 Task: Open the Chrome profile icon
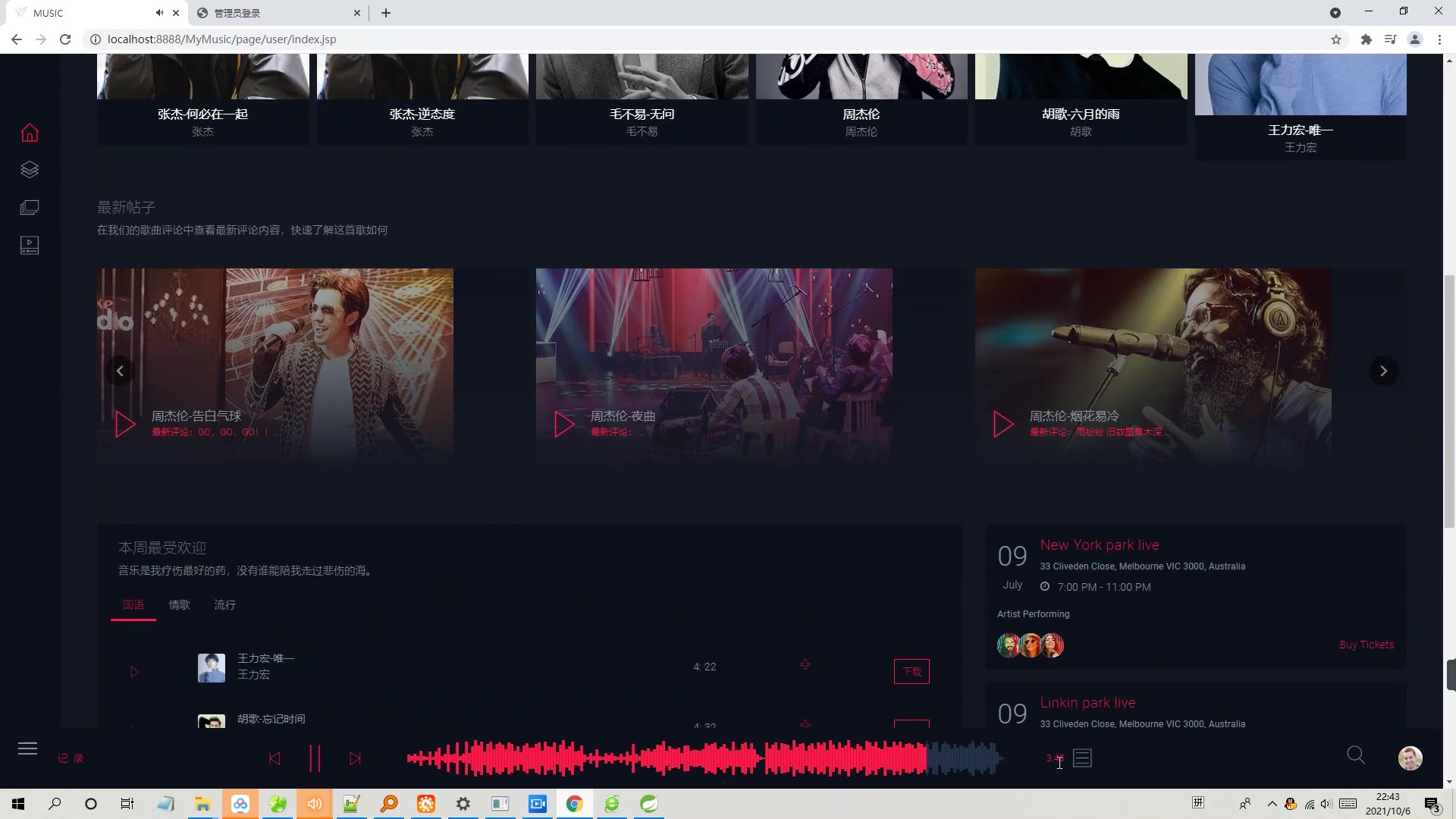[1415, 39]
